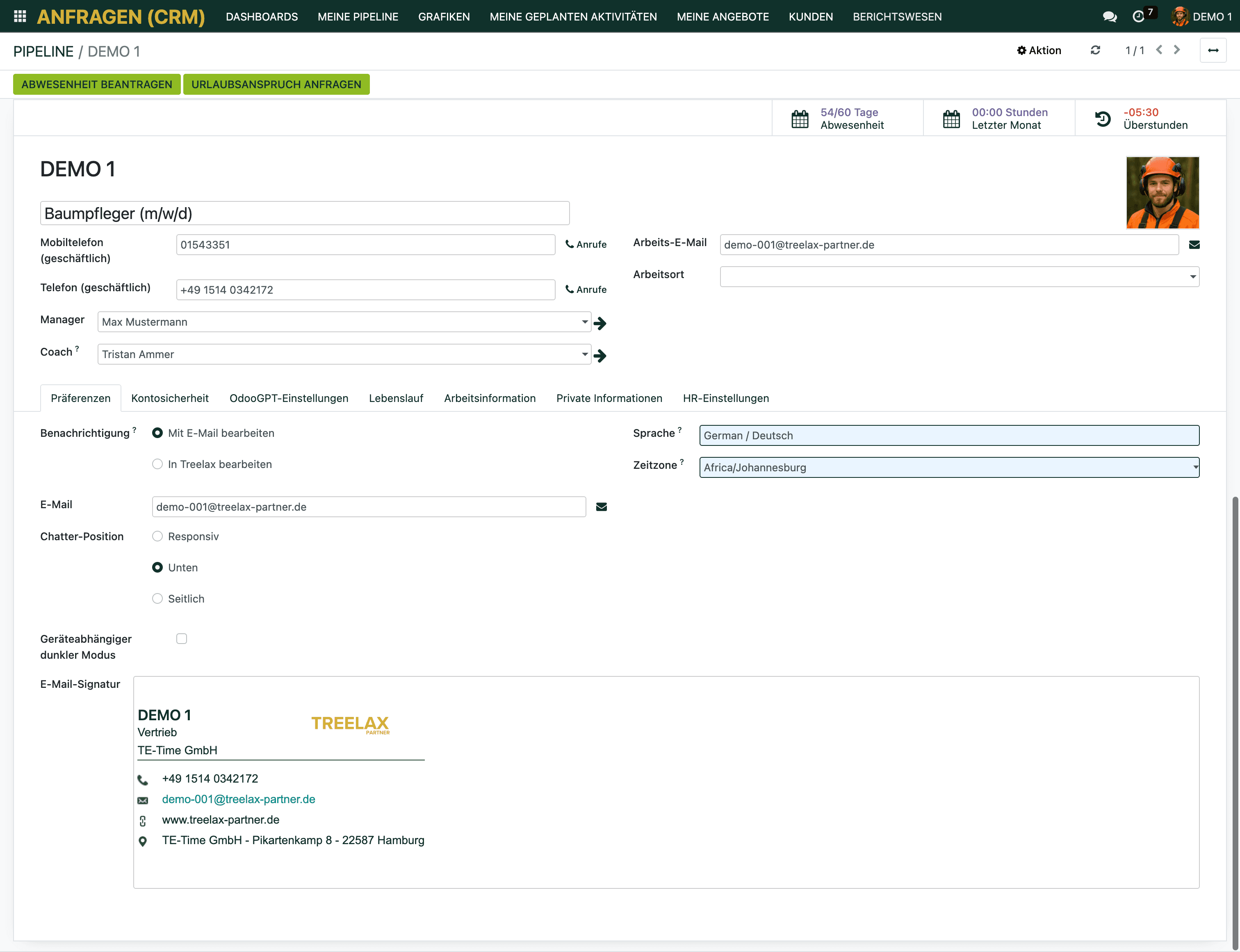Click the employee profile photo
The height and width of the screenshot is (952, 1240).
point(1162,193)
